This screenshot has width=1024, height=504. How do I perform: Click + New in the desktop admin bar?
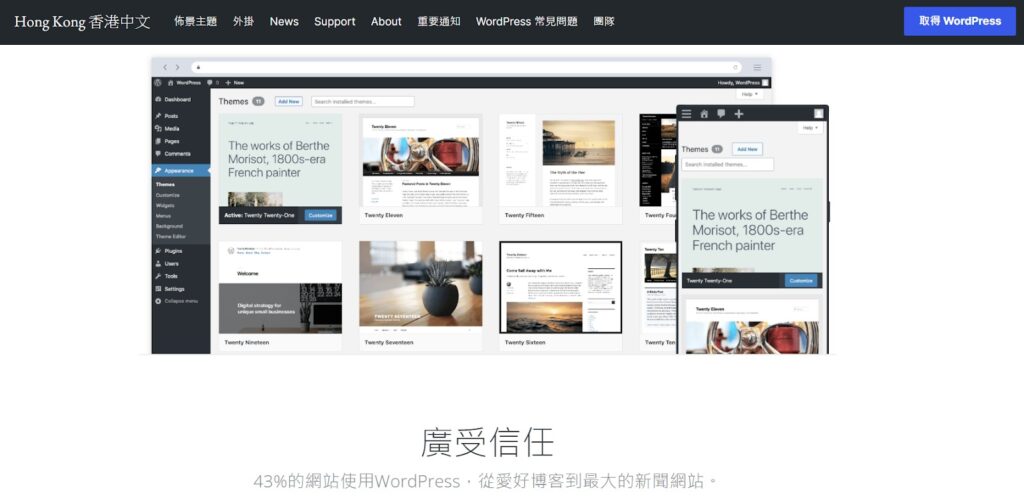(234, 83)
